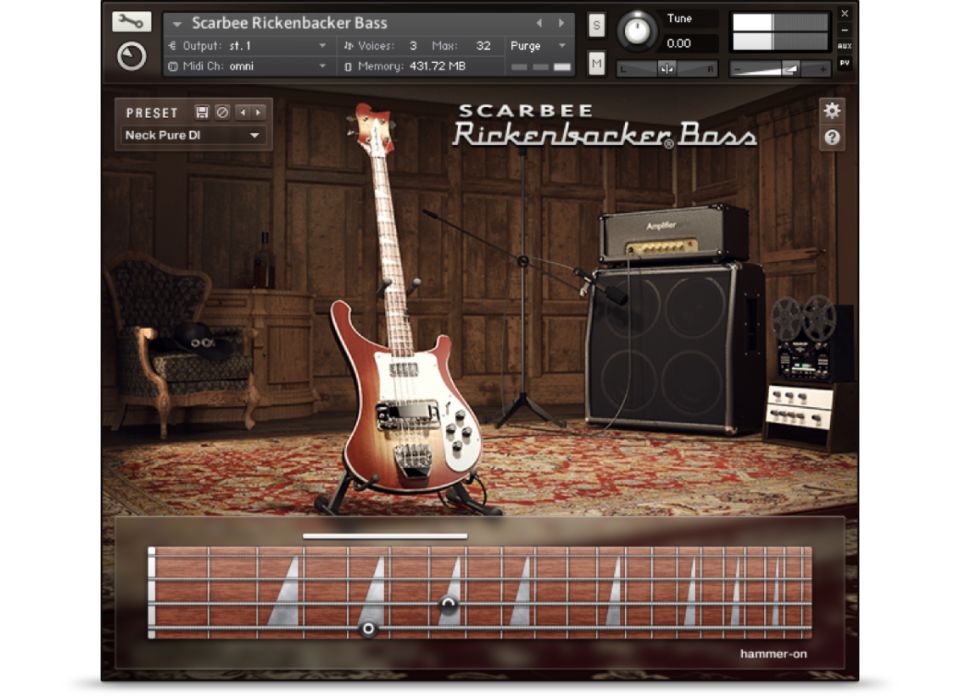Viewport: 960px width, 696px height.
Task: Click the reset preset icon
Action: [x=222, y=113]
